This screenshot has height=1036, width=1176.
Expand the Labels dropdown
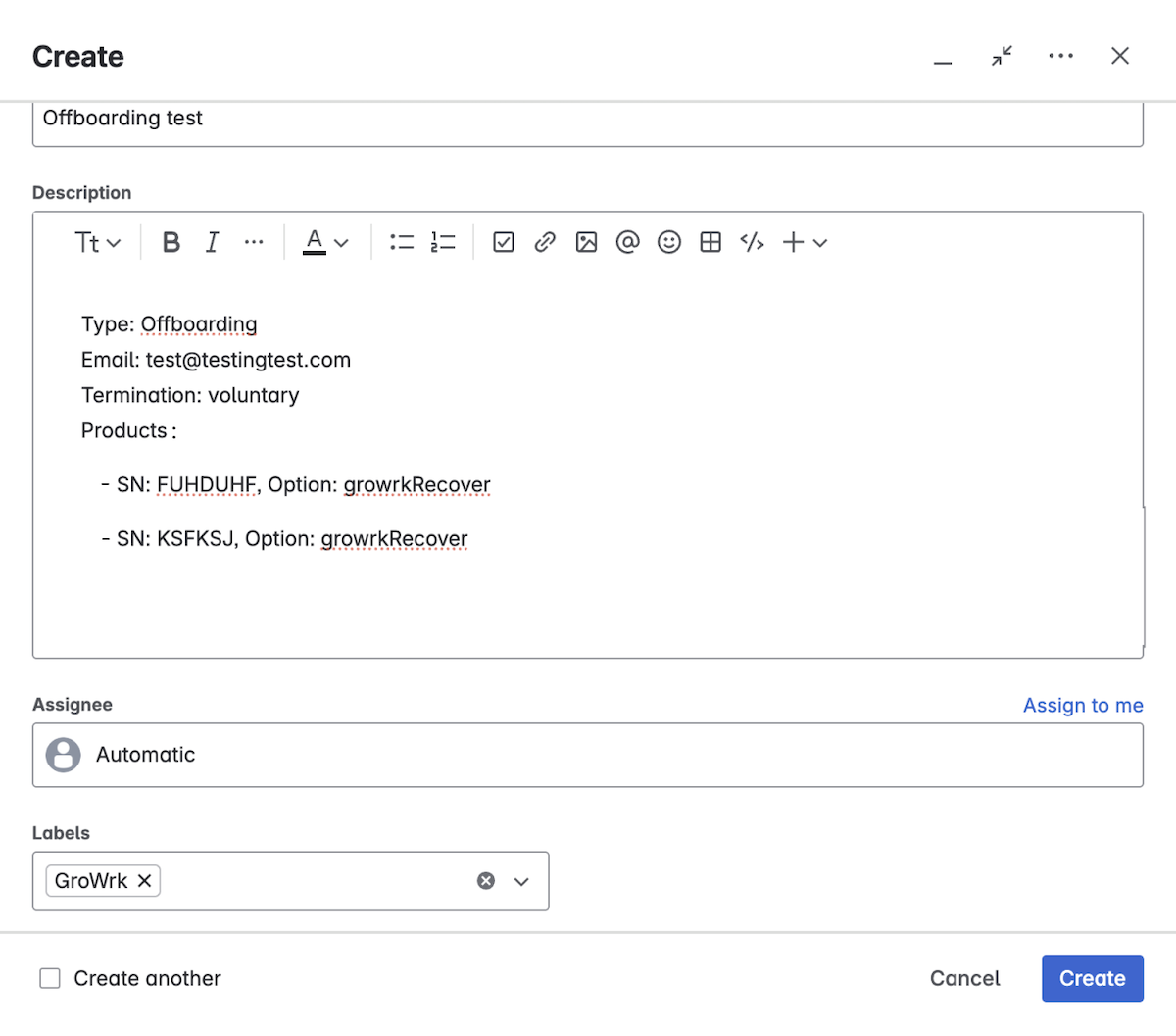point(522,880)
